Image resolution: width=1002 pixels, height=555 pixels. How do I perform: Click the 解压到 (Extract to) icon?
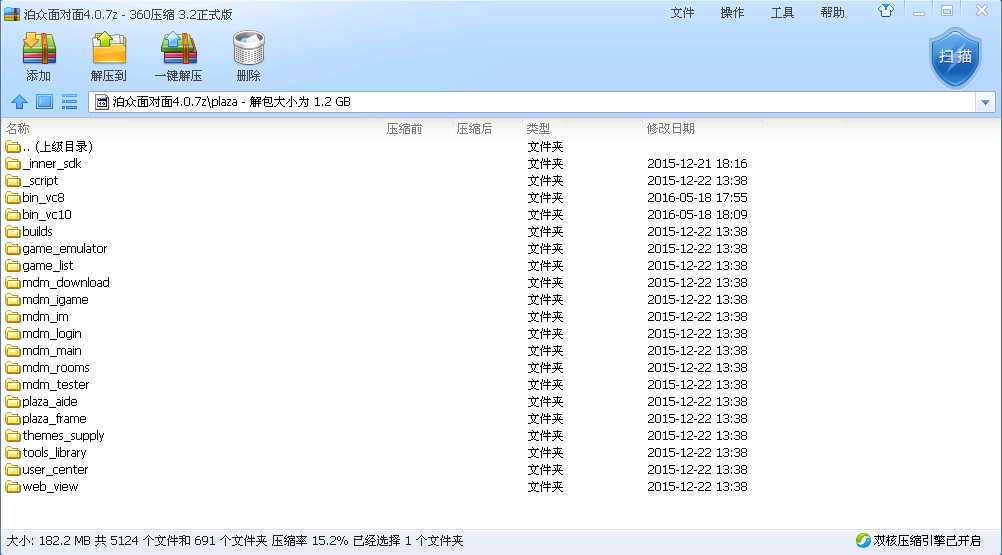109,49
